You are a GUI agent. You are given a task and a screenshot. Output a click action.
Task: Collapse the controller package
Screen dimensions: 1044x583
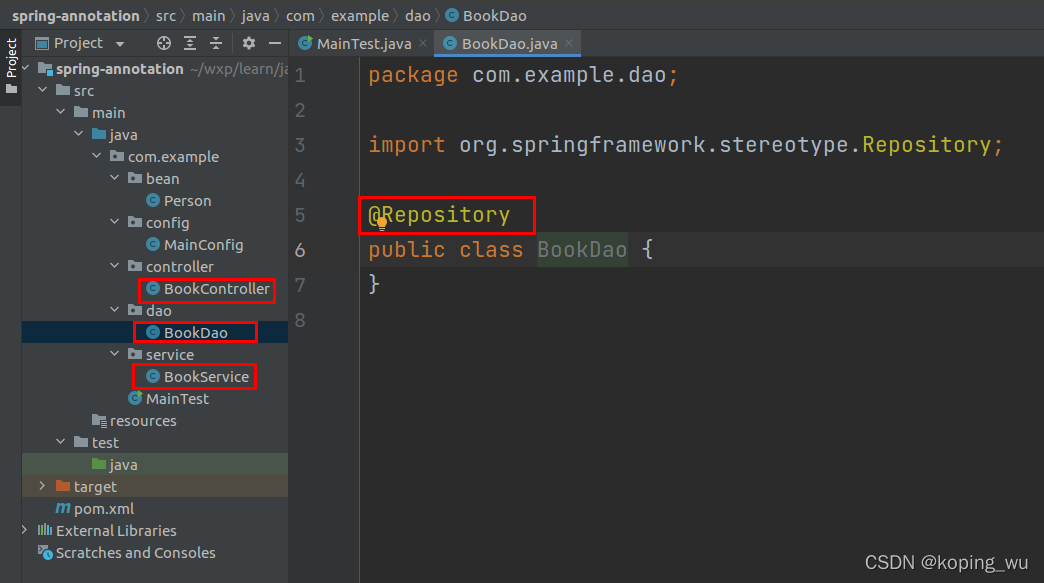(115, 266)
